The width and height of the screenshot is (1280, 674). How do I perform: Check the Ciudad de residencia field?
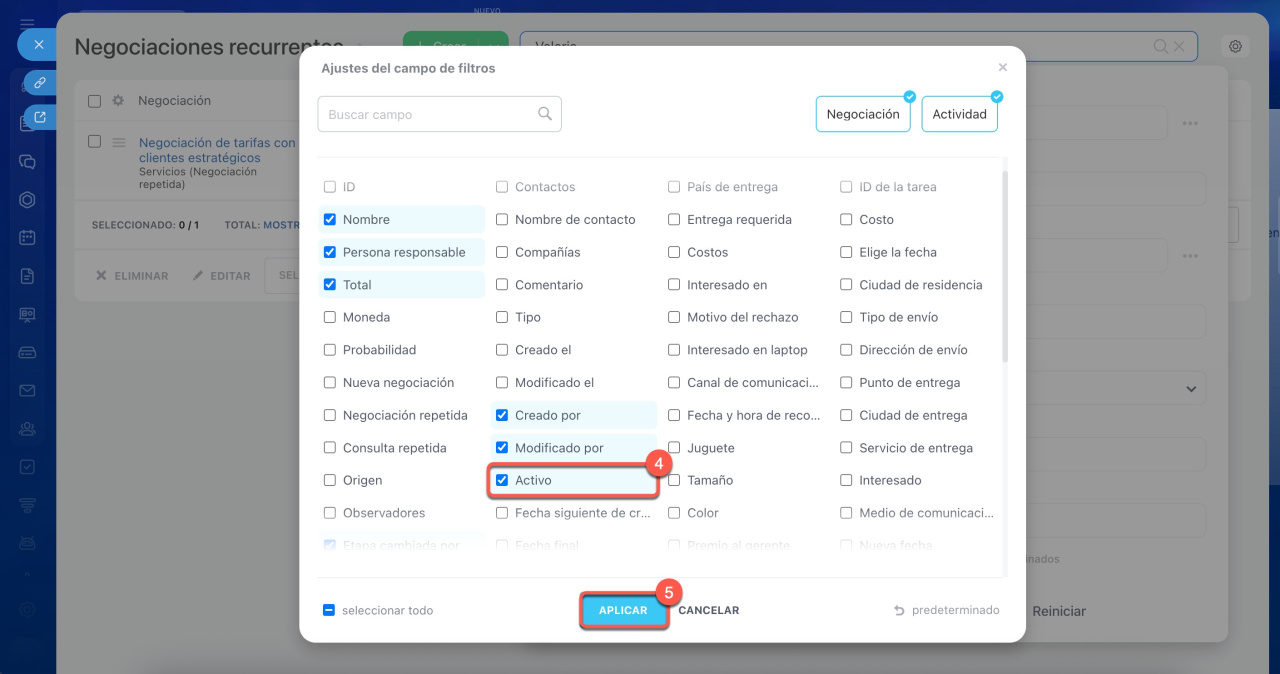click(846, 285)
